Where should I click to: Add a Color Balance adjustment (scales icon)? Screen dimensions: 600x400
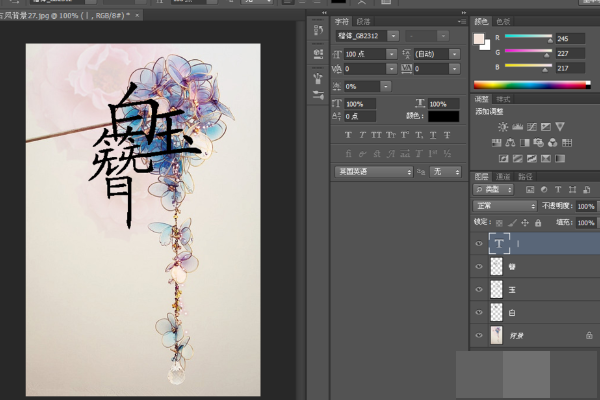pyautogui.click(x=510, y=143)
